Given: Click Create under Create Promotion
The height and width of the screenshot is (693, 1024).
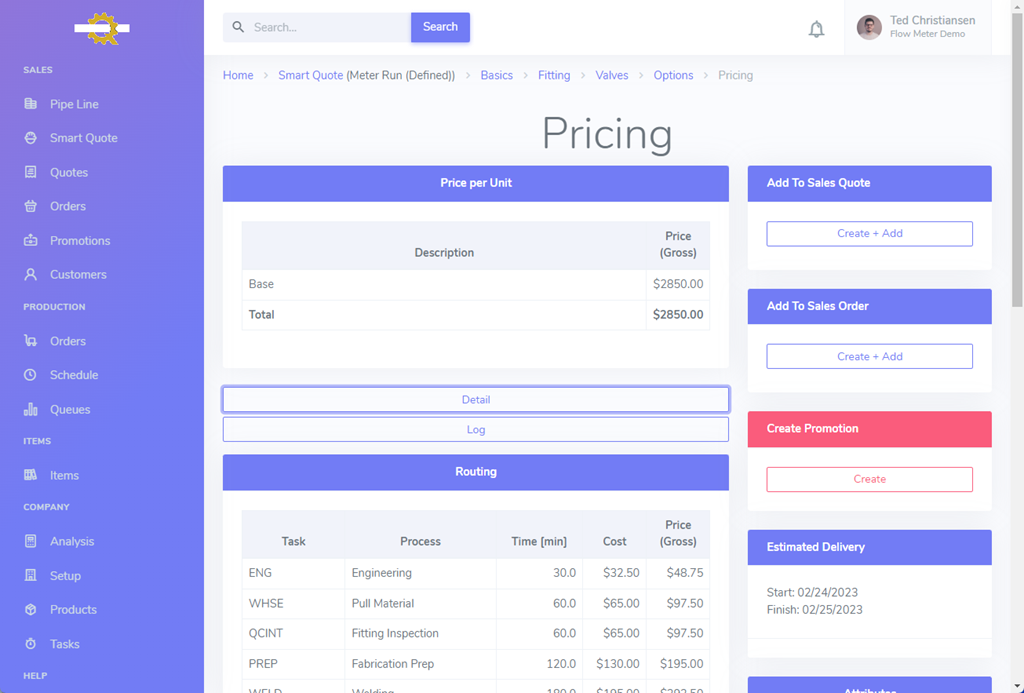Looking at the screenshot, I should [869, 480].
